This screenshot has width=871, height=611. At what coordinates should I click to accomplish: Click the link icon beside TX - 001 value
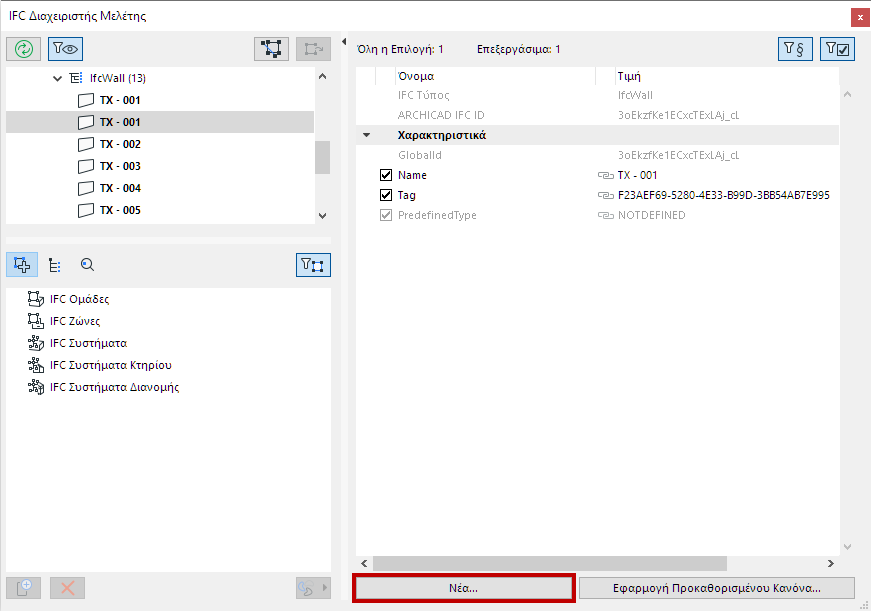[x=605, y=176]
